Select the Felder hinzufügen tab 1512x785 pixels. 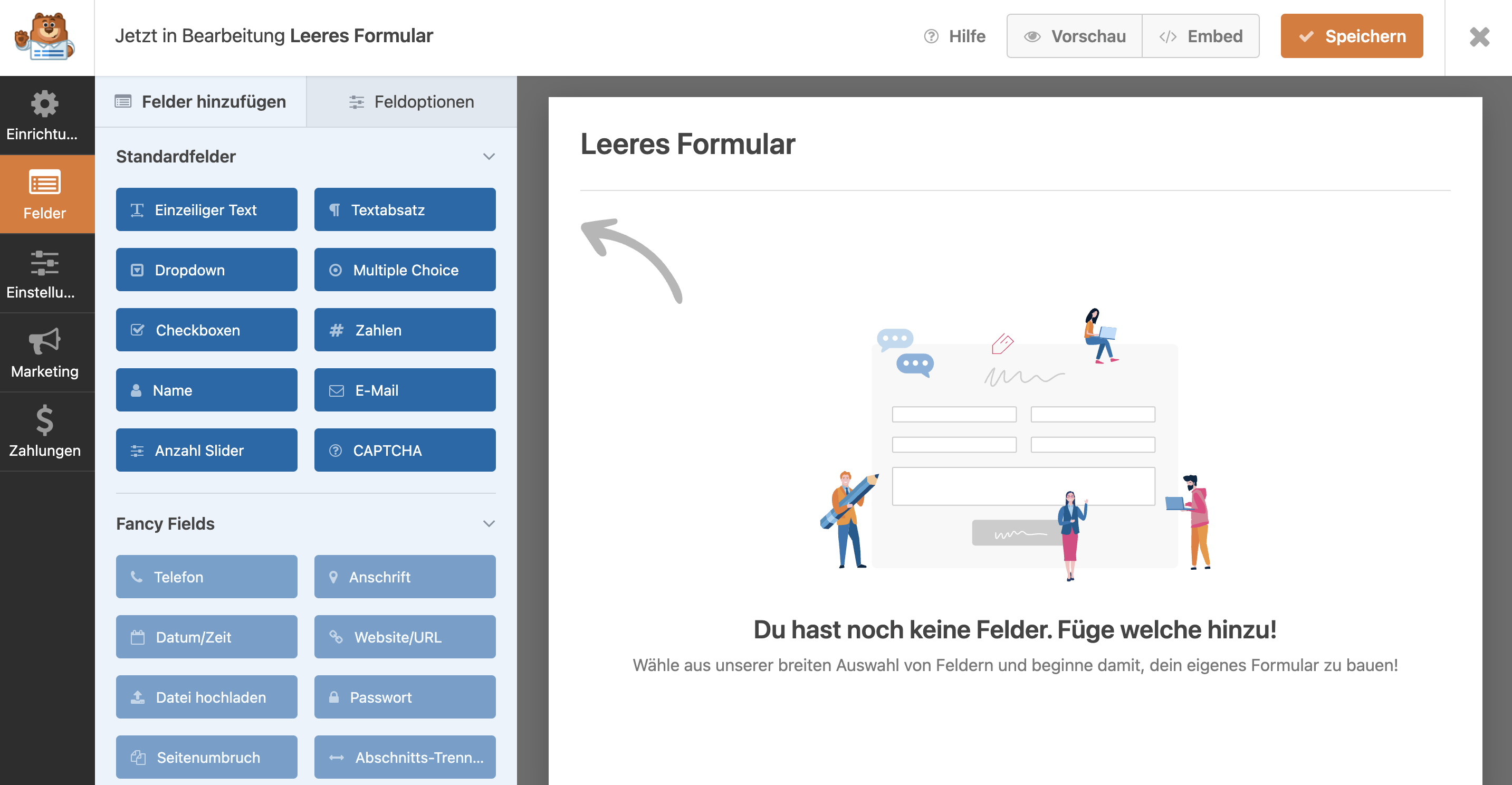click(201, 102)
